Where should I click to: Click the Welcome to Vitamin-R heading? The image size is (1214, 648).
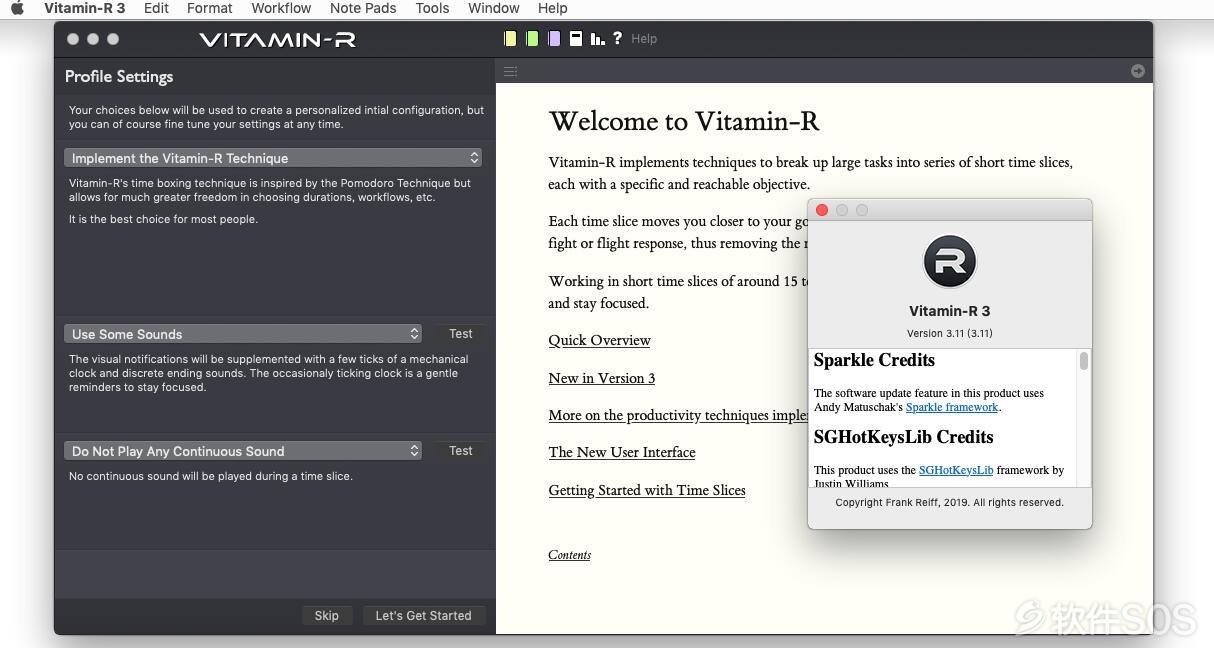click(x=684, y=121)
